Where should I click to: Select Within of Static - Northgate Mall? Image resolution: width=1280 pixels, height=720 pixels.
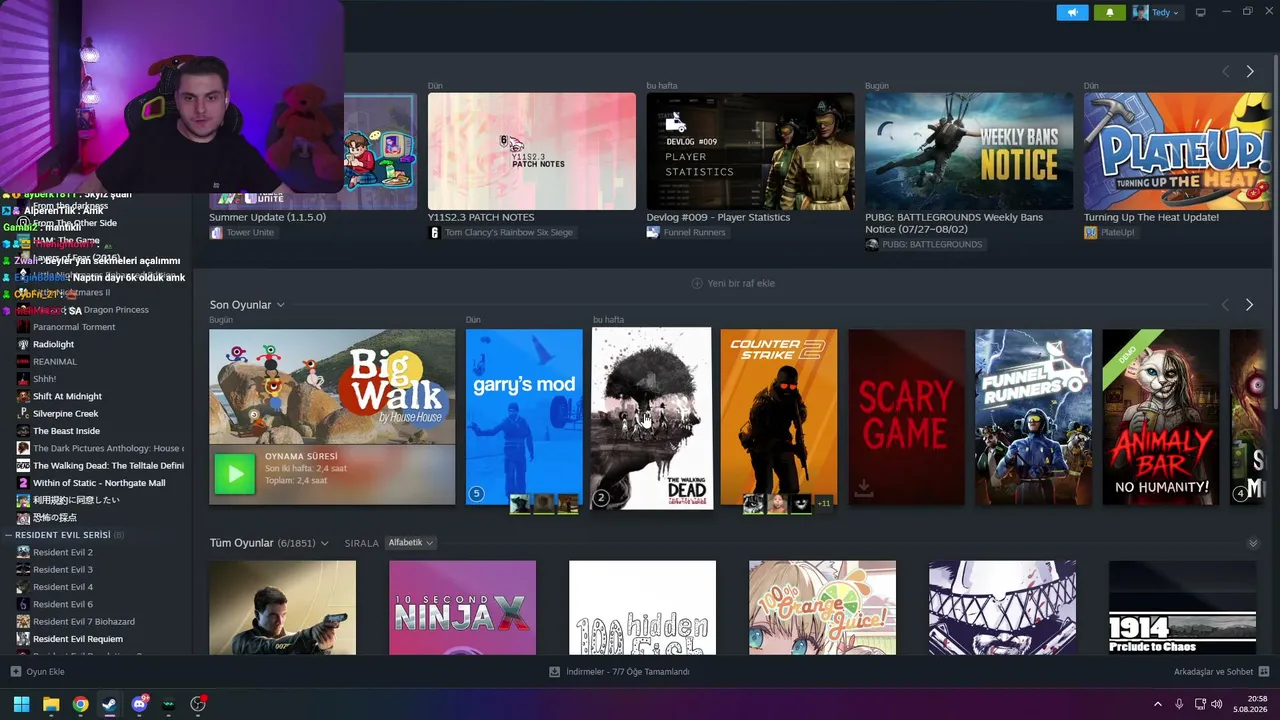tap(99, 483)
